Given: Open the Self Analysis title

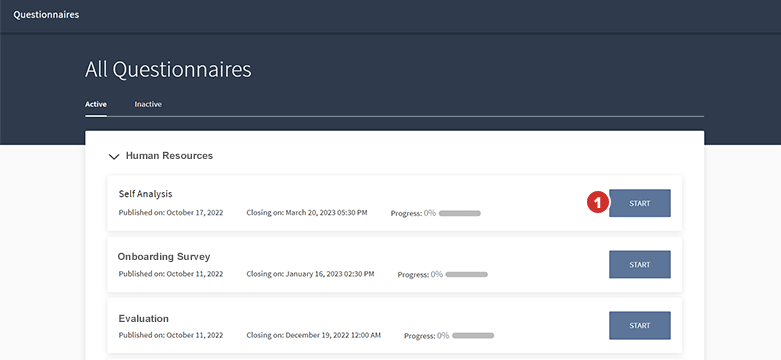Looking at the screenshot, I should 145,194.
